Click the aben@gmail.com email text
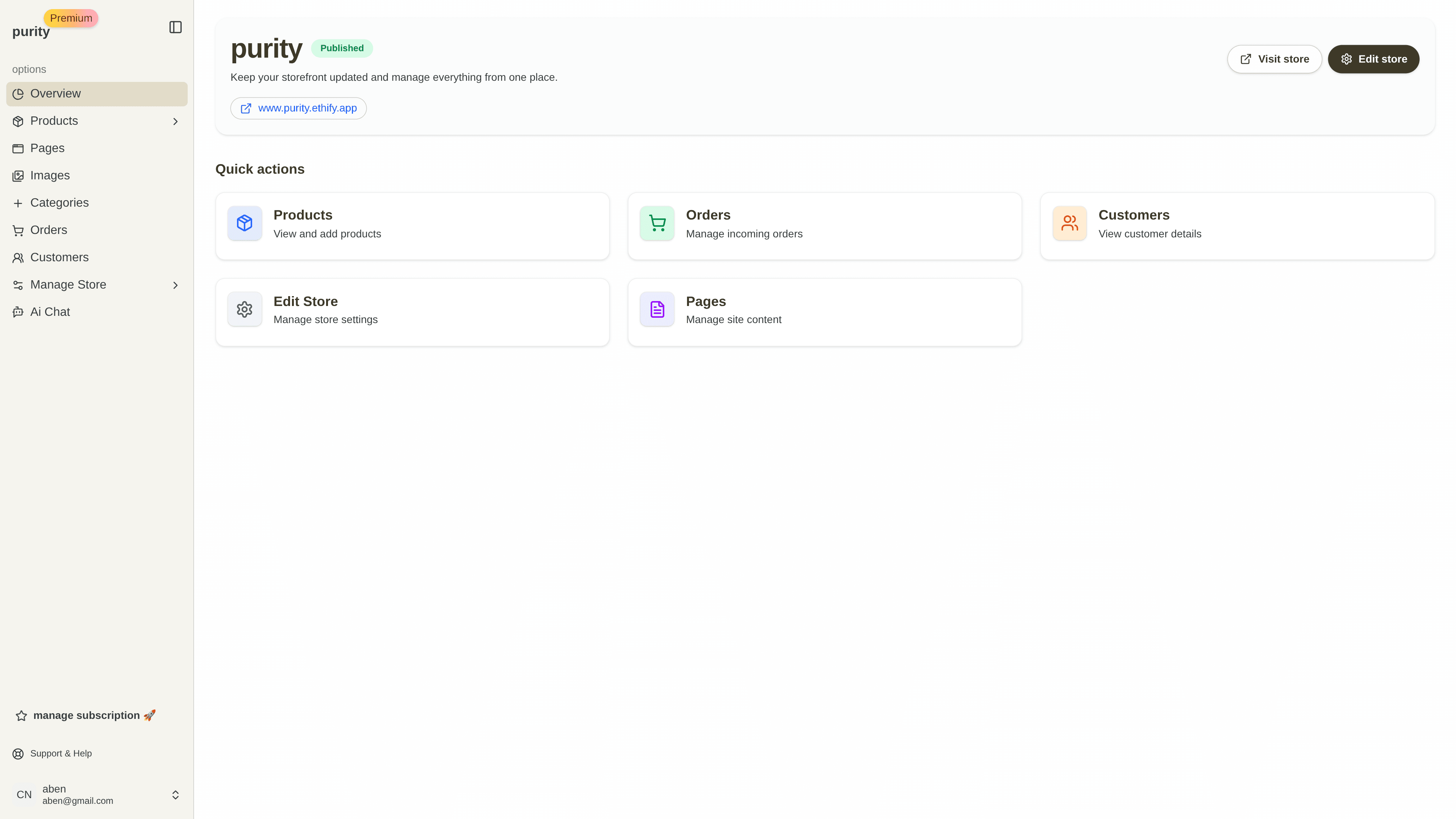Viewport: 1456px width, 819px height. tap(77, 801)
